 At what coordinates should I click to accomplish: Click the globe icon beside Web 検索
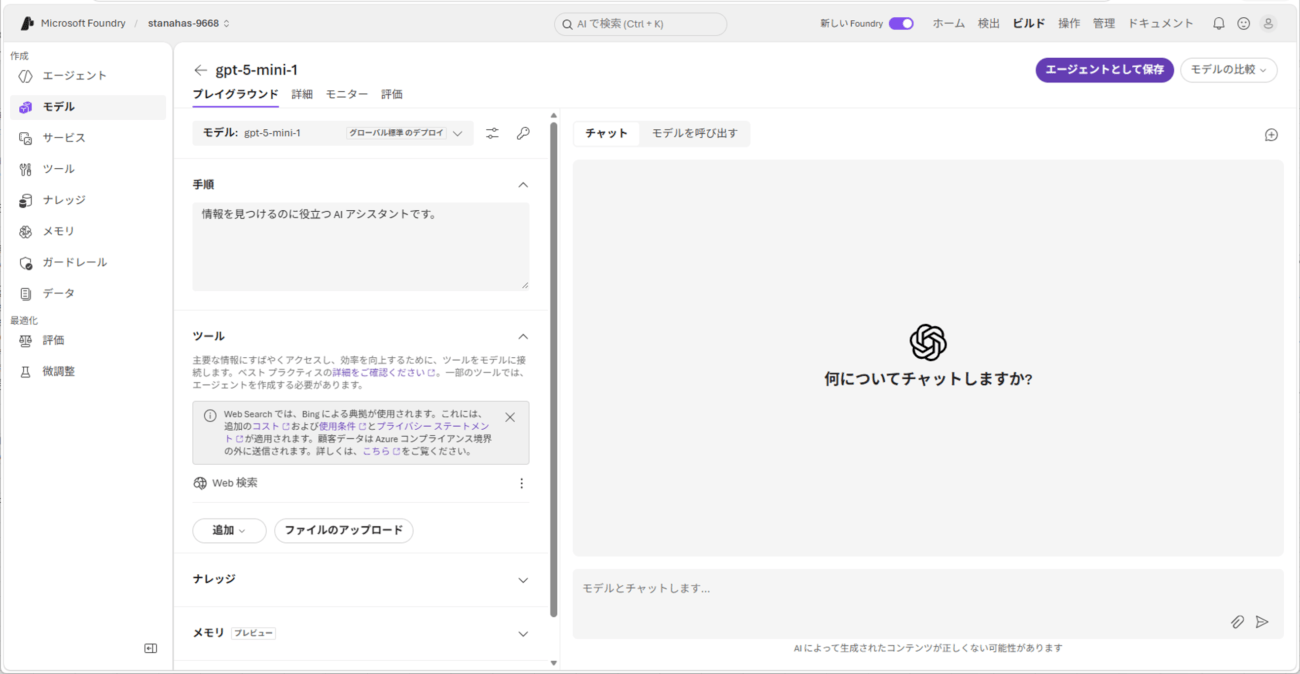click(x=200, y=483)
